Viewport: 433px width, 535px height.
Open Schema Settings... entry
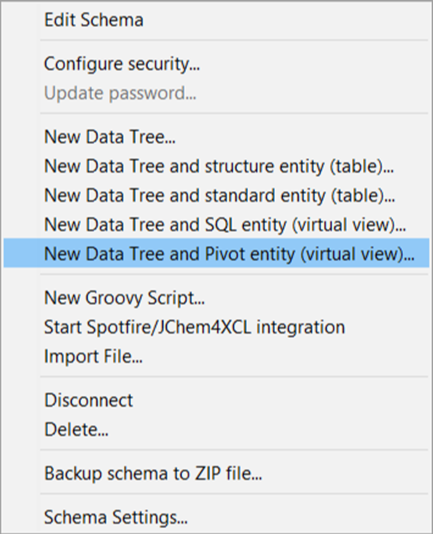coord(216,517)
